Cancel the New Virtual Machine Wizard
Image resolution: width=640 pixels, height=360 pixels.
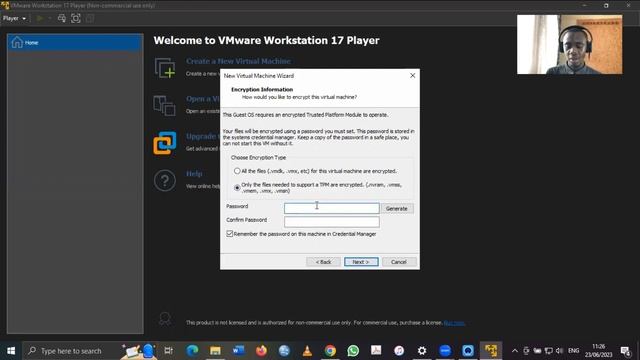tap(399, 262)
